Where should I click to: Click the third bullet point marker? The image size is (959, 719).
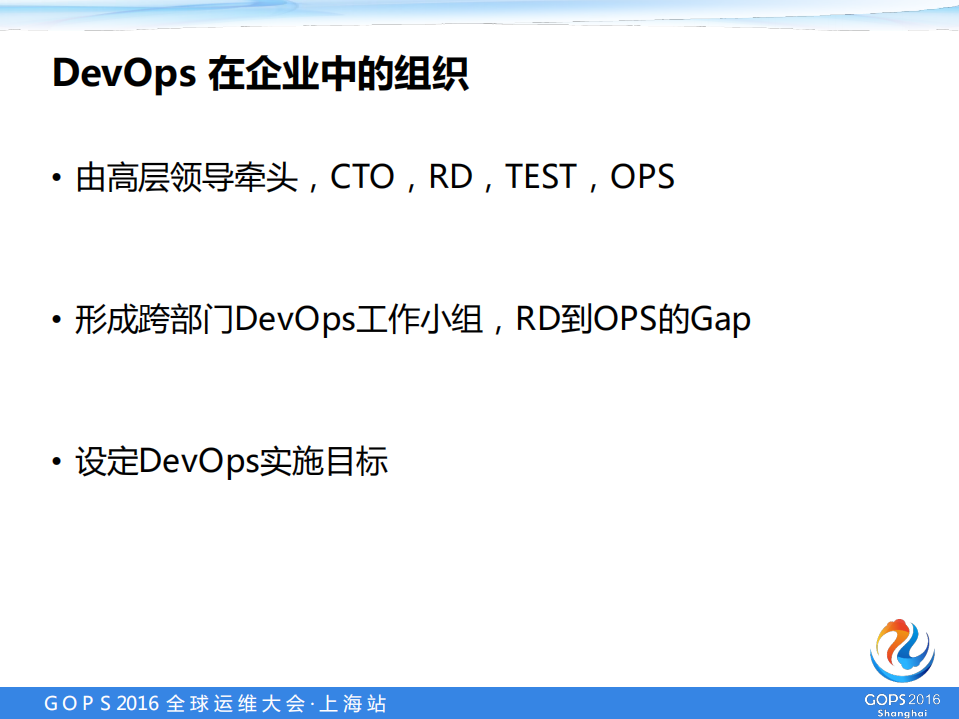click(x=57, y=459)
